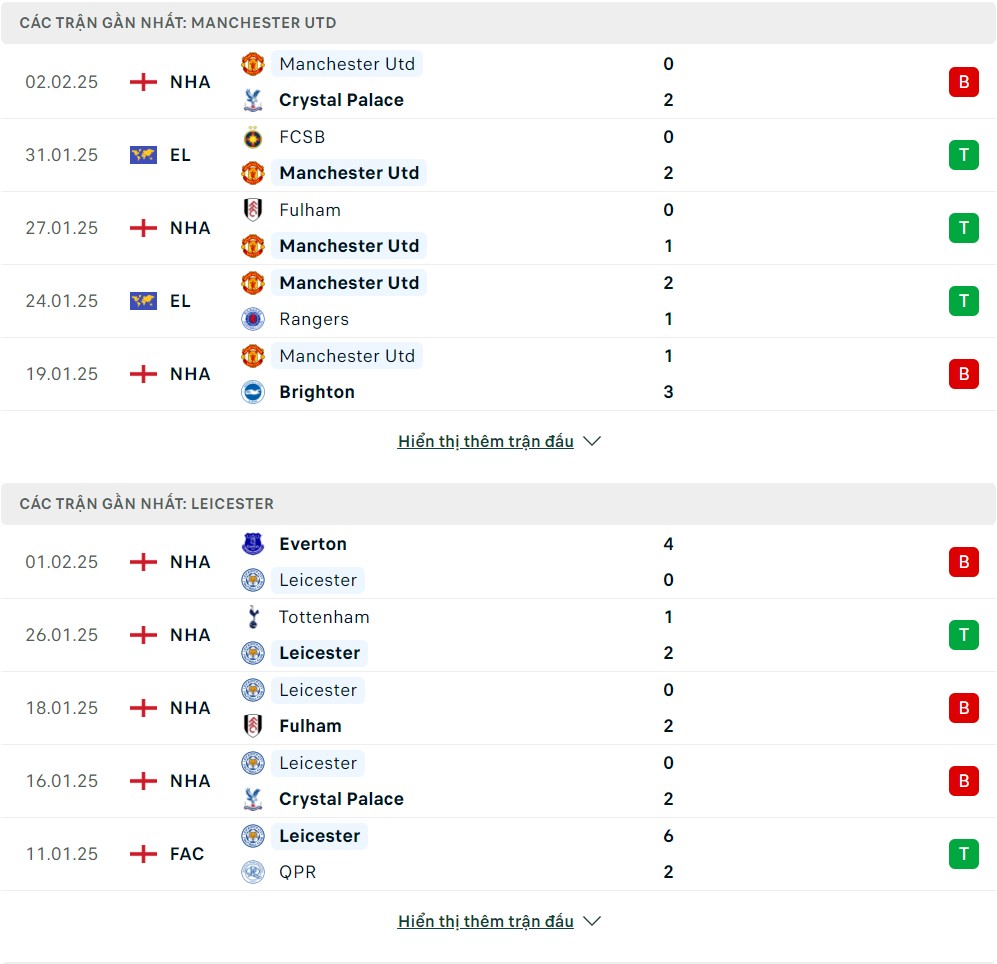The width and height of the screenshot is (997, 964).
Task: Click the green T badge for Leicester vs QPR
Action: (963, 853)
